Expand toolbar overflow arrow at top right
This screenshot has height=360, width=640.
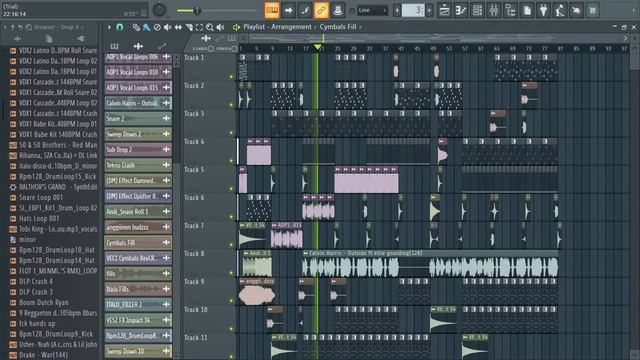pos(634,11)
